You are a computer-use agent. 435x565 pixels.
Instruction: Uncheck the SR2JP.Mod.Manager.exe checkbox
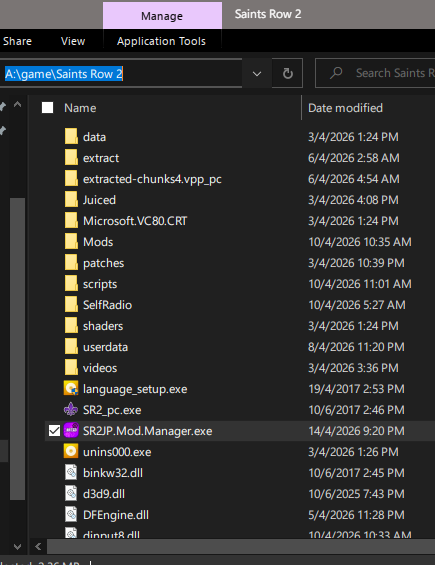(x=54, y=431)
